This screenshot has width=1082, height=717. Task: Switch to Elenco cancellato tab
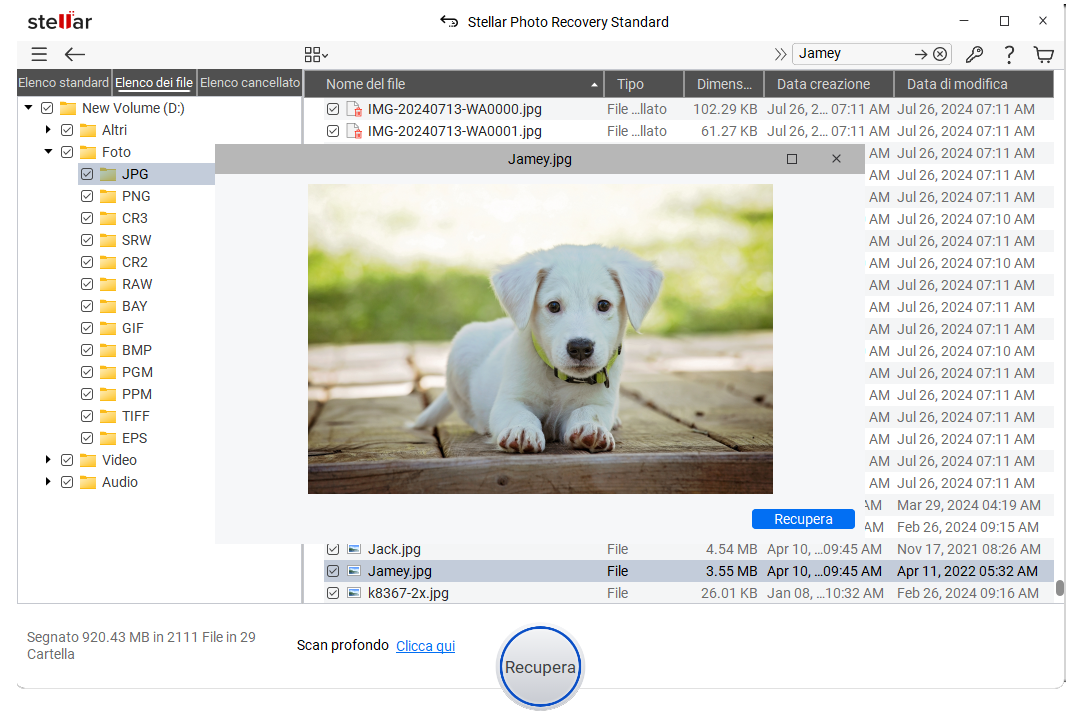(x=250, y=83)
